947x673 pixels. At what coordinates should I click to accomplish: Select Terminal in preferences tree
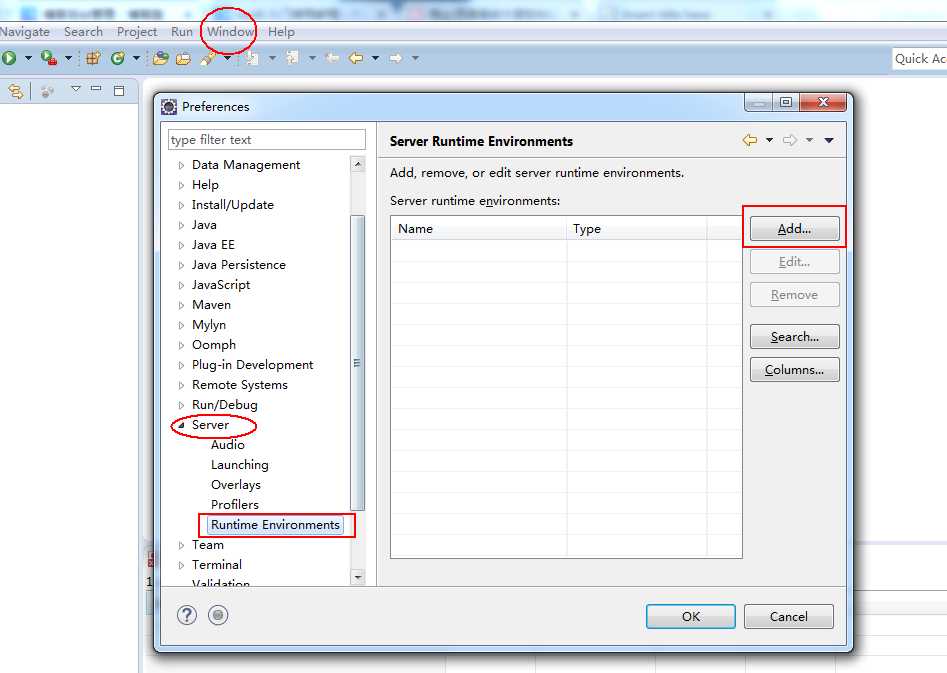pos(217,565)
